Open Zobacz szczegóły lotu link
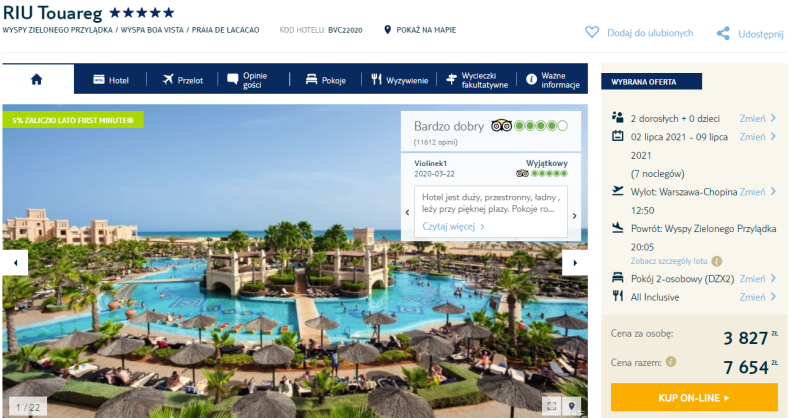Viewport: 790px width, 418px height. tap(669, 261)
